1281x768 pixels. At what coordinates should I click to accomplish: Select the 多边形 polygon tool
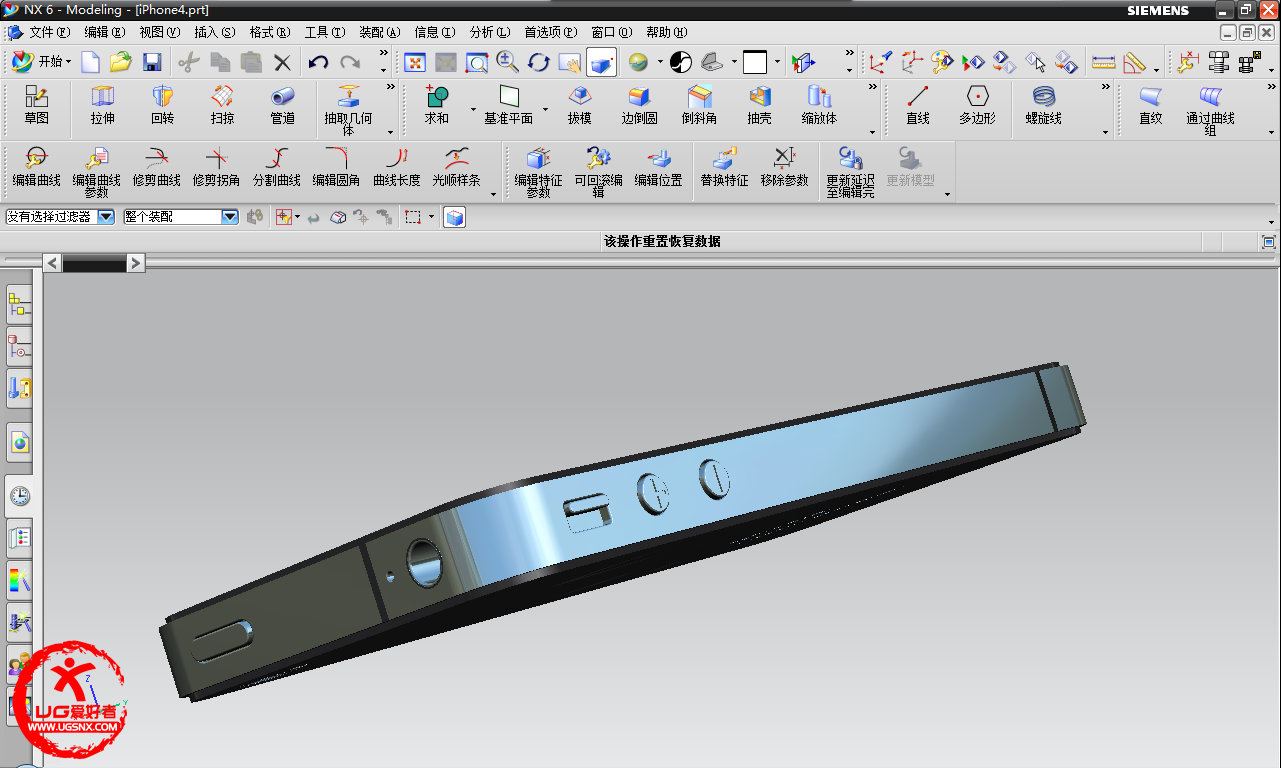(977, 106)
